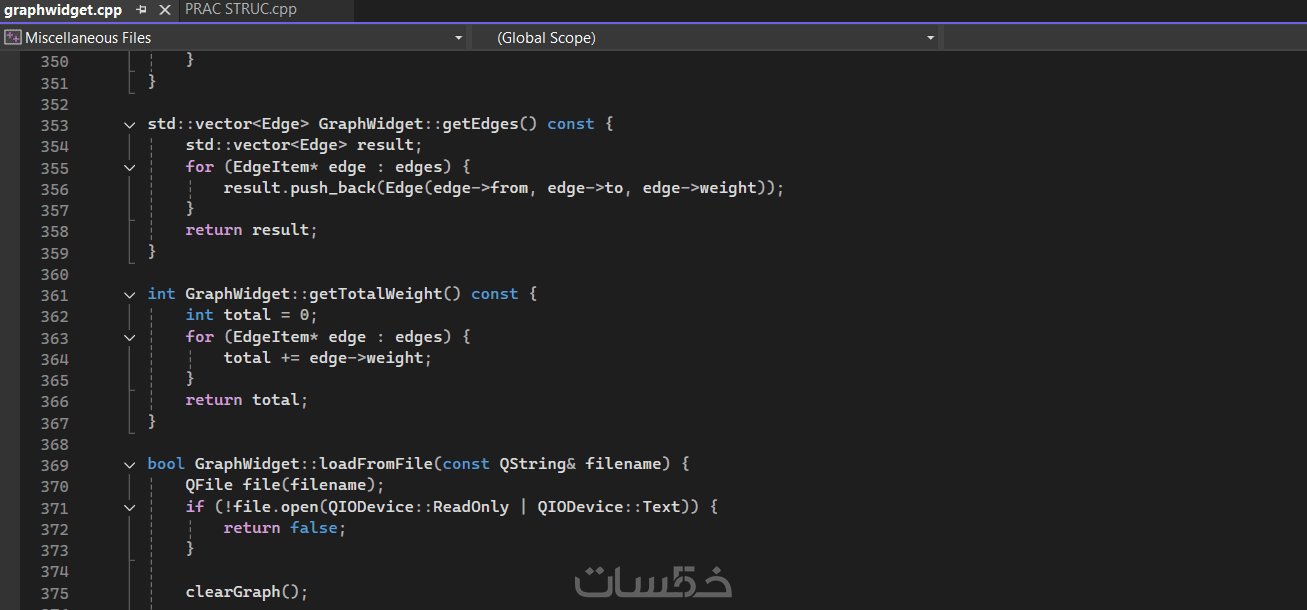Open the Global Scope dropdown

930,38
